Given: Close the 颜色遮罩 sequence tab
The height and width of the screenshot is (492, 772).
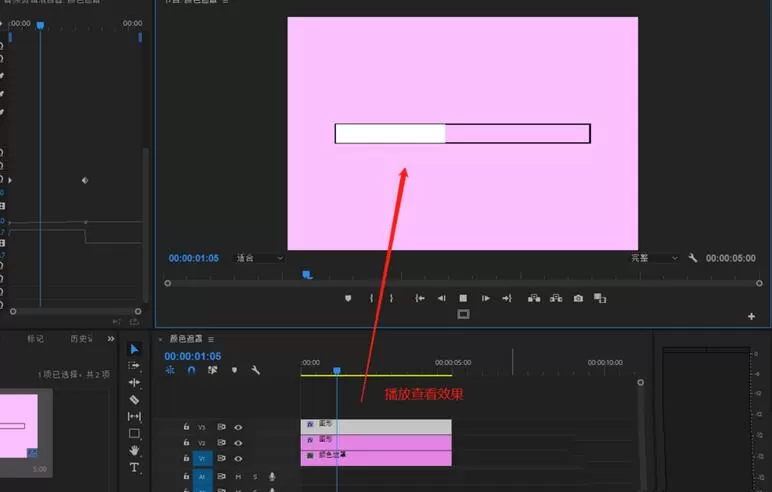Looking at the screenshot, I should click(160, 339).
